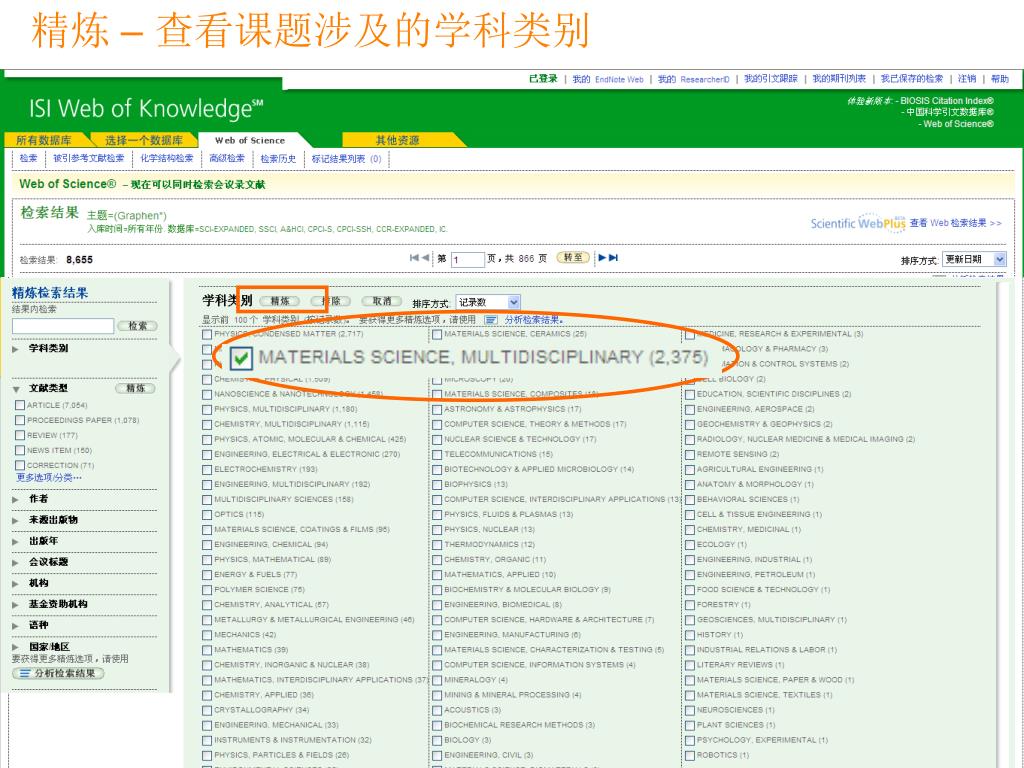The image size is (1024, 768).
Task: Expand 学科类别 section in sidebar
Action: coord(16,349)
